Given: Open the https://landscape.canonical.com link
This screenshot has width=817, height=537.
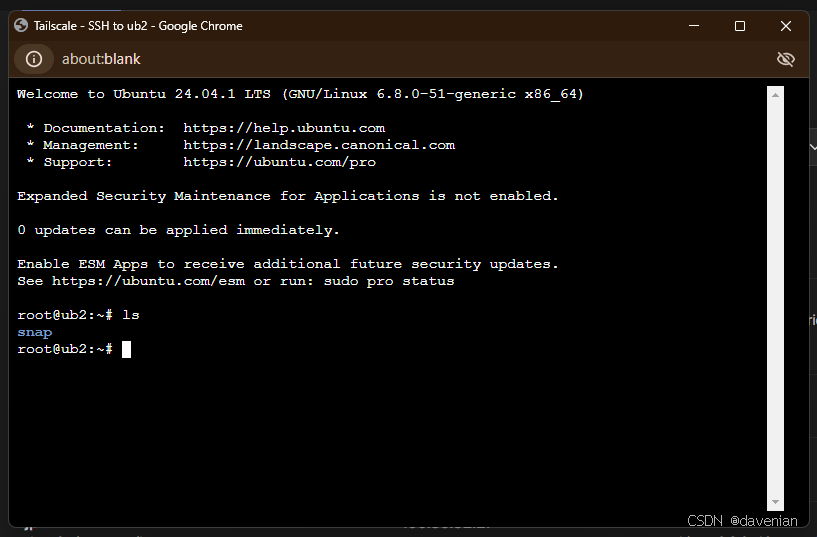Looking at the screenshot, I should 319,145.
